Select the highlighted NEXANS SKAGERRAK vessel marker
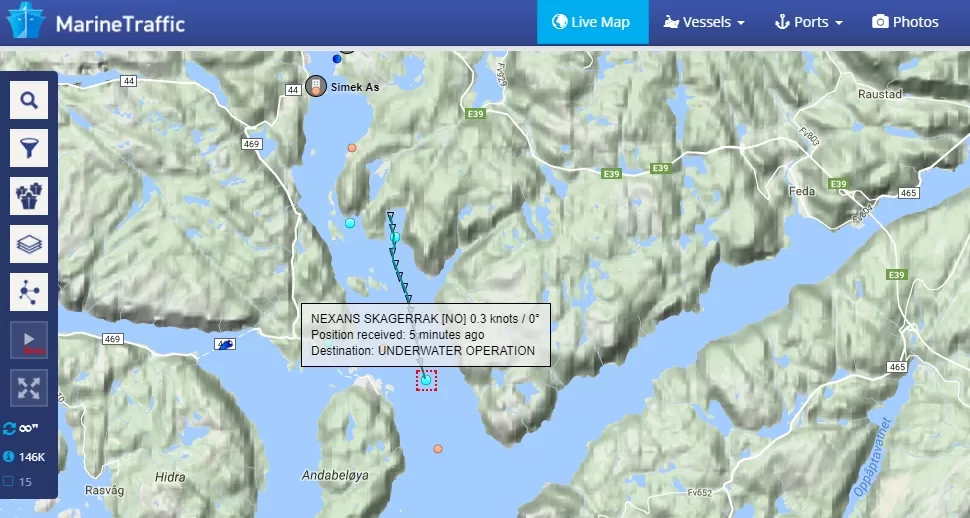Screen dimensions: 970x518 click(426, 380)
